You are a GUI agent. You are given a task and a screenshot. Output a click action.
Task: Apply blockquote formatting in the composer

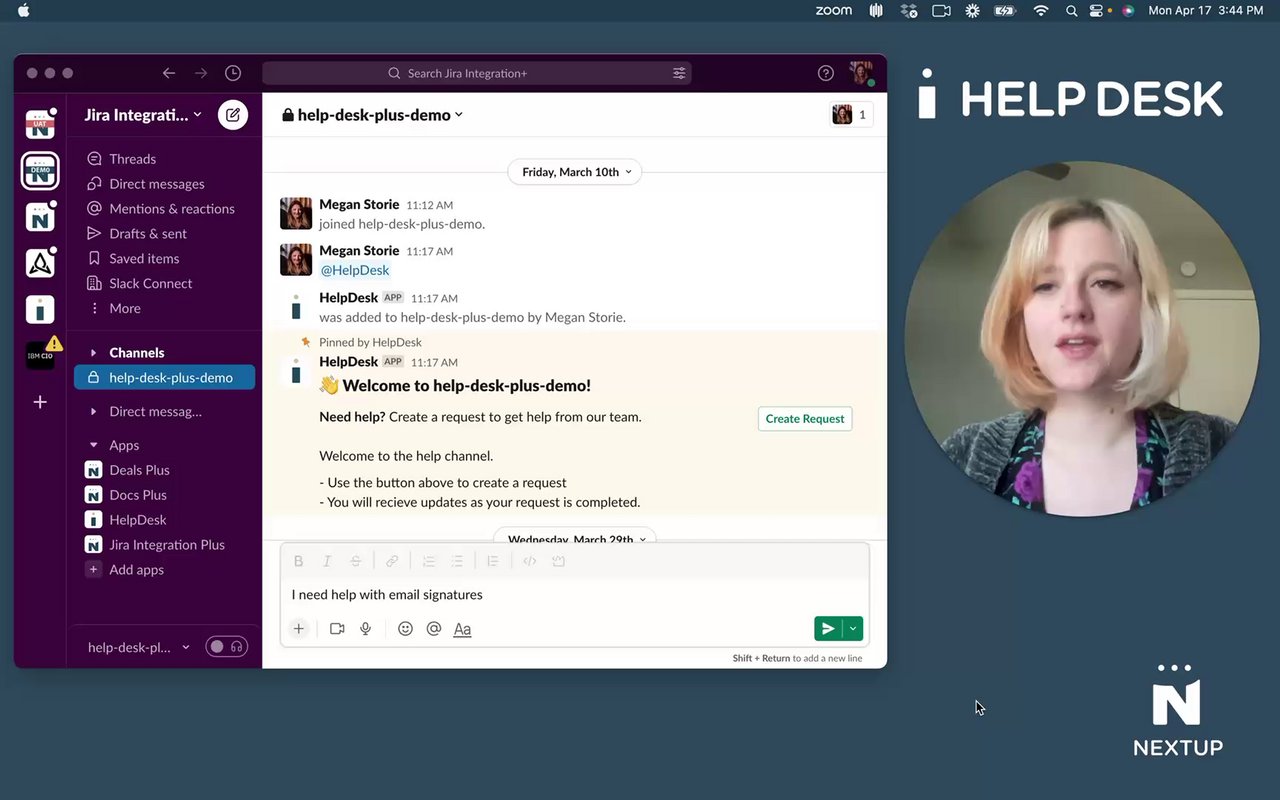pos(493,561)
